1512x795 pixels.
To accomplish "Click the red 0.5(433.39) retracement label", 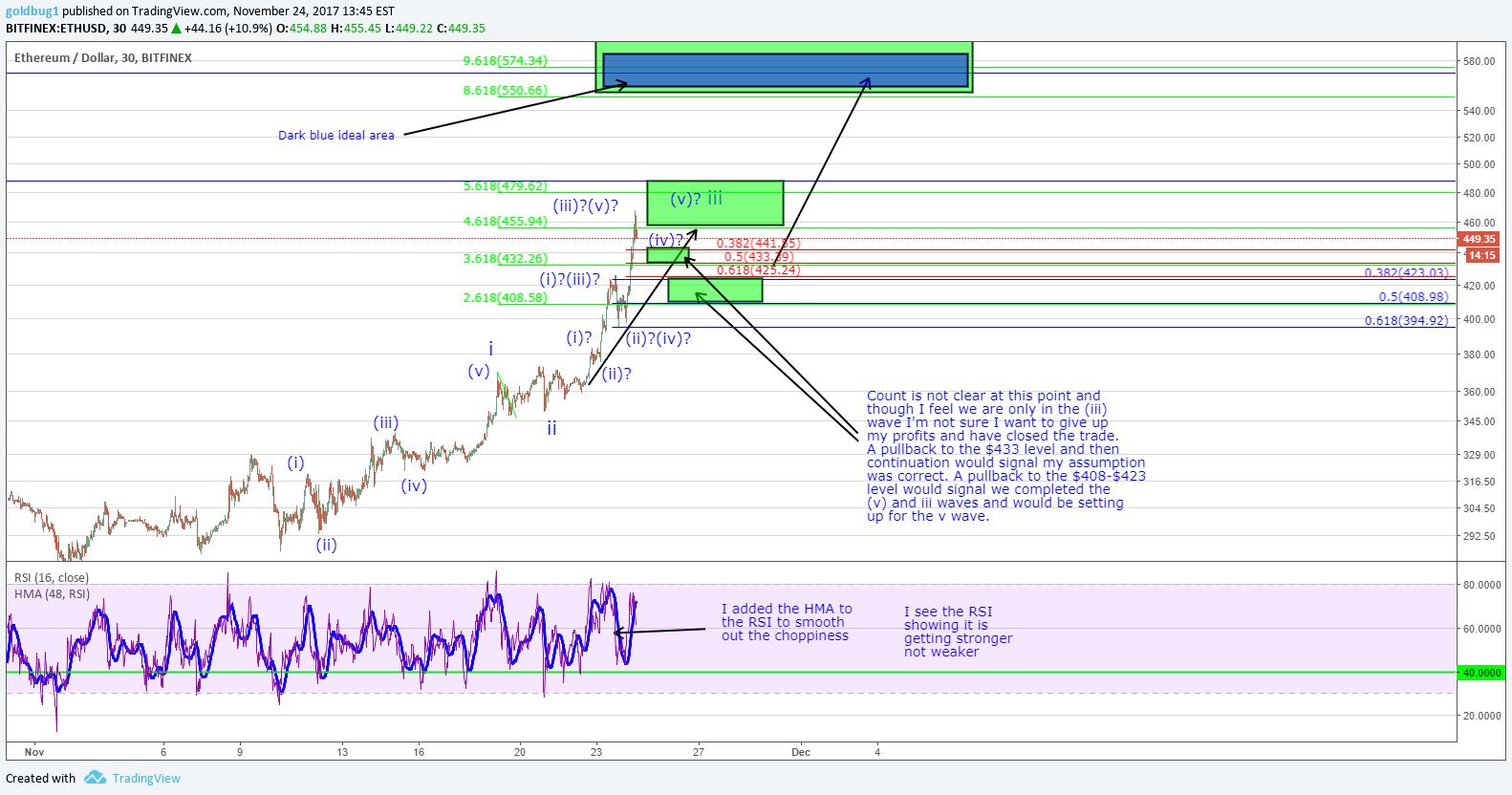I will 759,257.
